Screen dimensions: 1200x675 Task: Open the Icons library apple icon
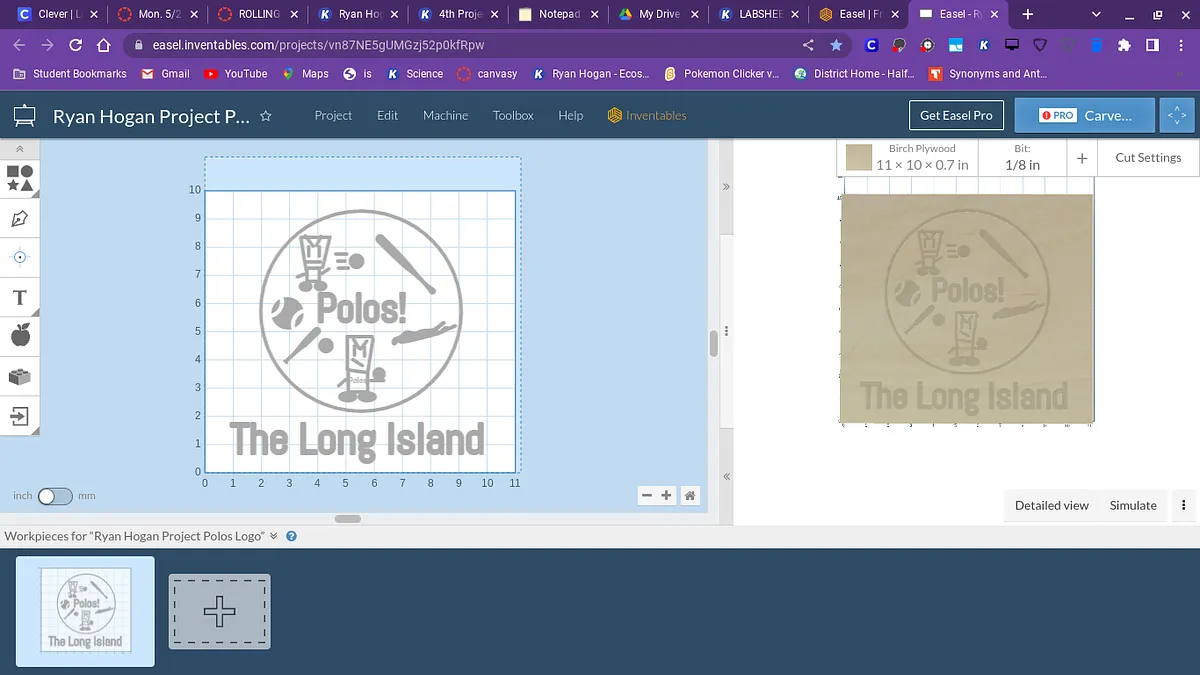pyautogui.click(x=20, y=335)
